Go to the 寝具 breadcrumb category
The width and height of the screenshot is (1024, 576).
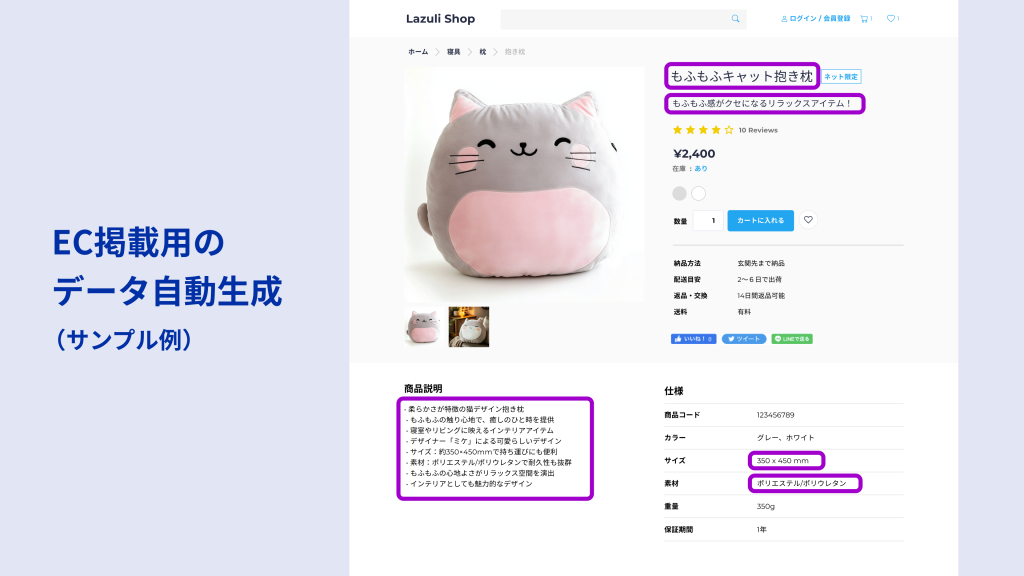pos(453,52)
